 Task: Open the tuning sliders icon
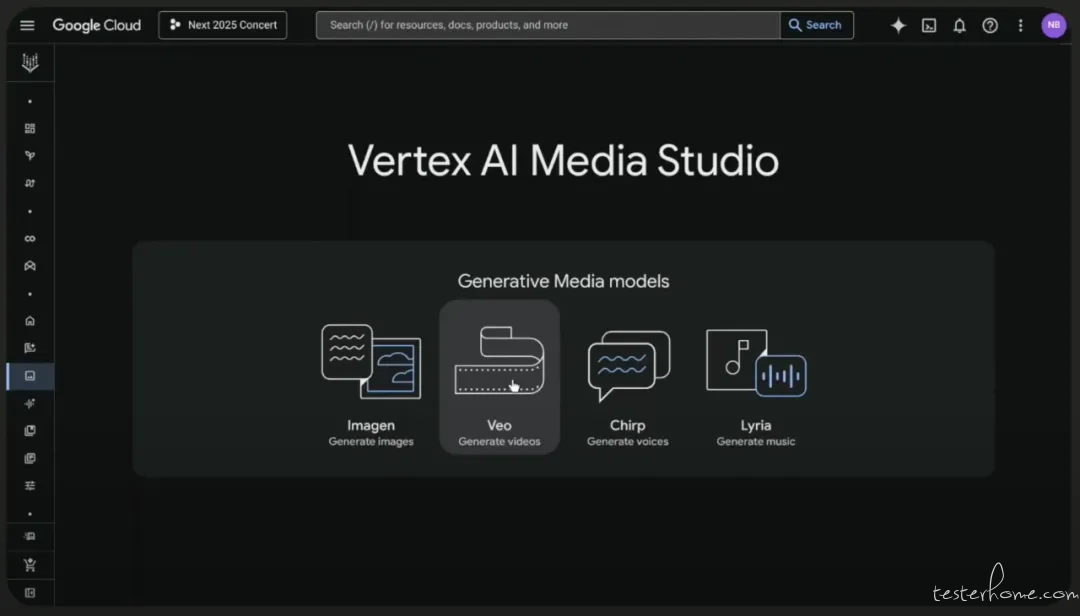[30, 486]
